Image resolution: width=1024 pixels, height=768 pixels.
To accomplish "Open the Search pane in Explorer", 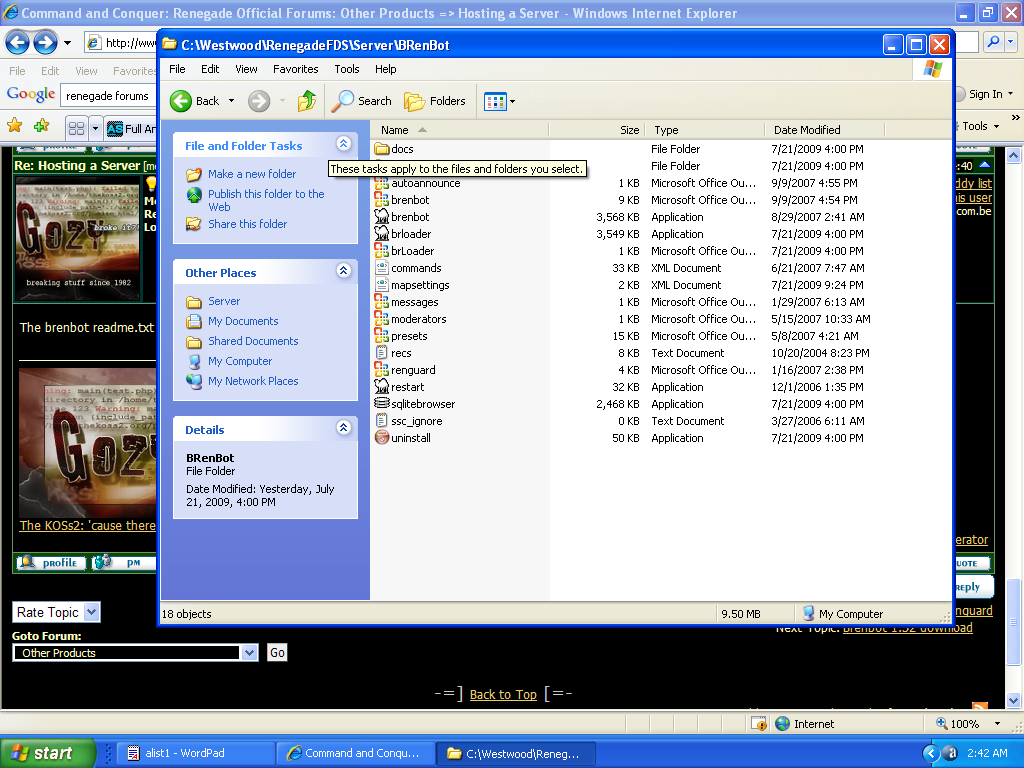I will click(362, 101).
